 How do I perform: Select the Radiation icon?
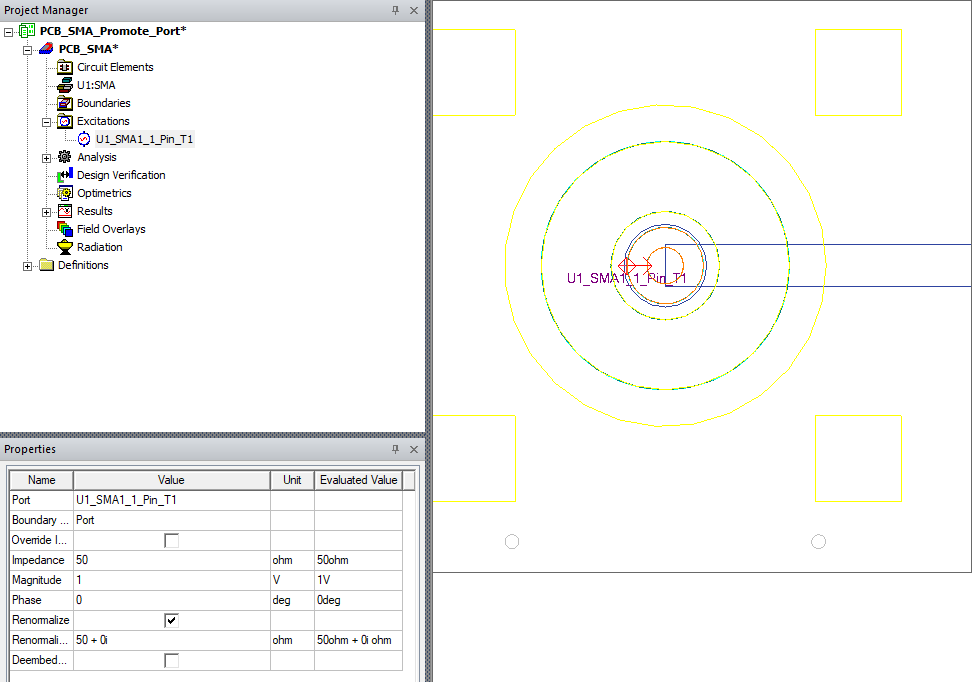(x=66, y=247)
